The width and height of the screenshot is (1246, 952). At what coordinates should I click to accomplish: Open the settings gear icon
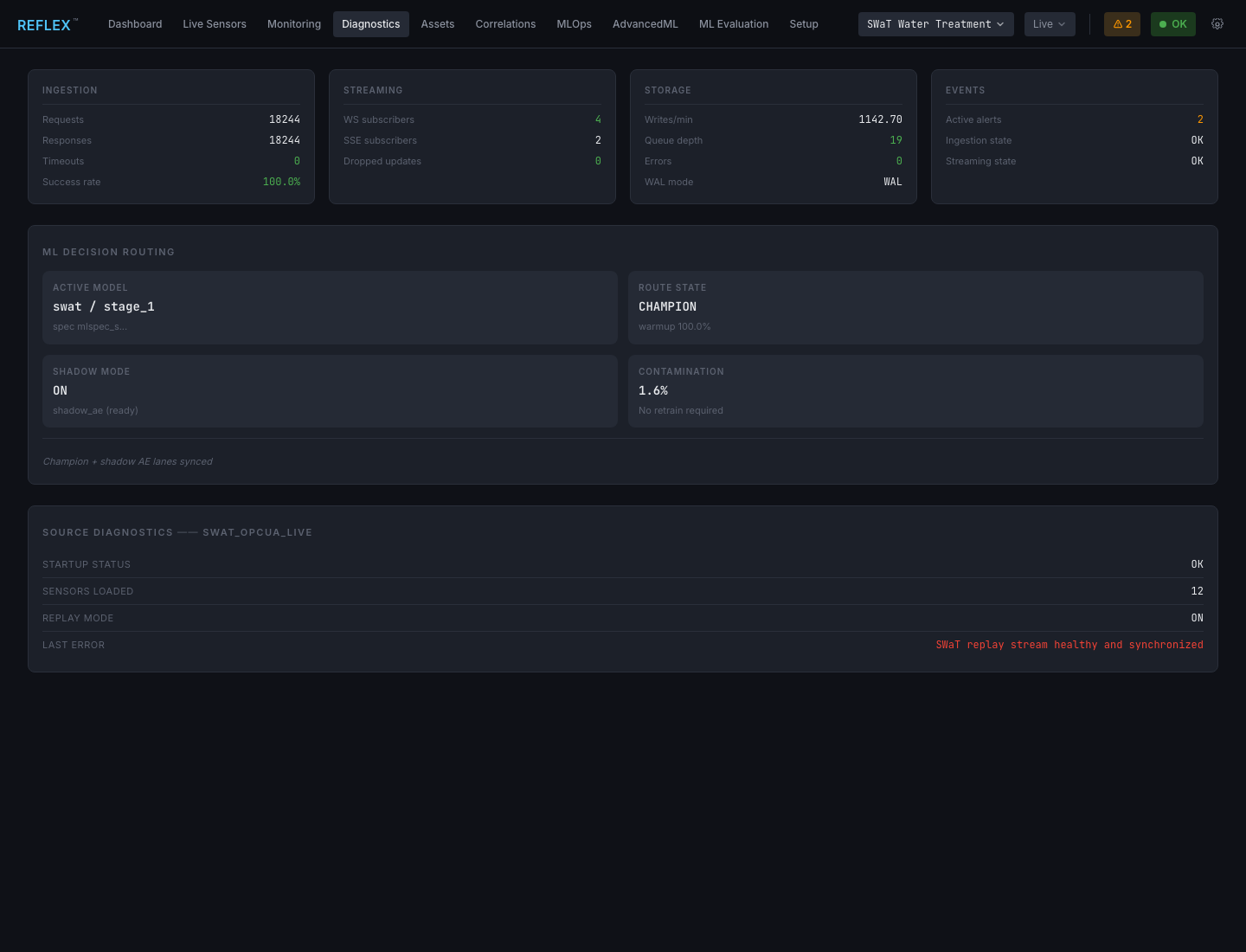(1217, 24)
